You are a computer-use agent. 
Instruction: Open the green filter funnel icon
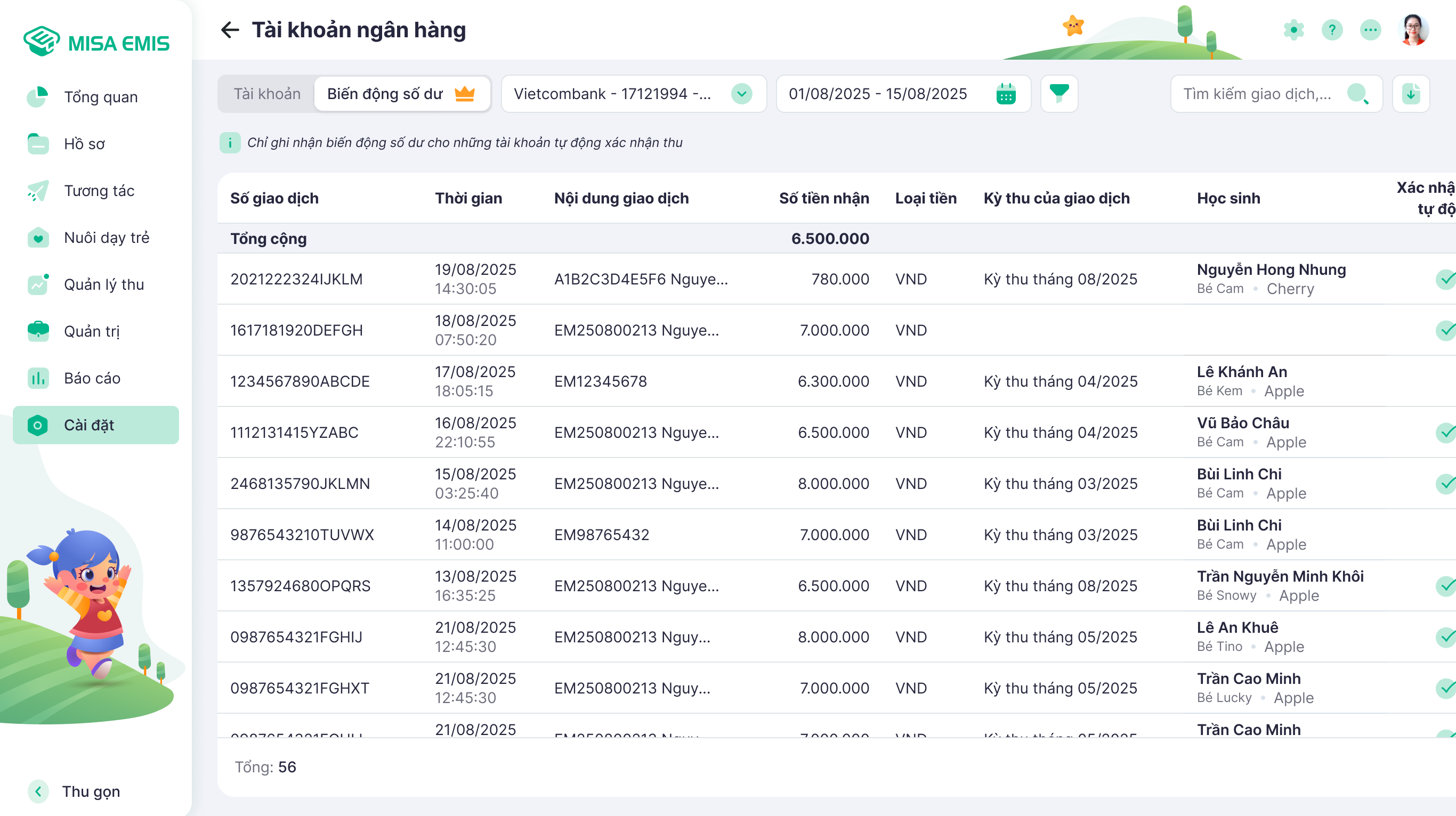coord(1058,93)
